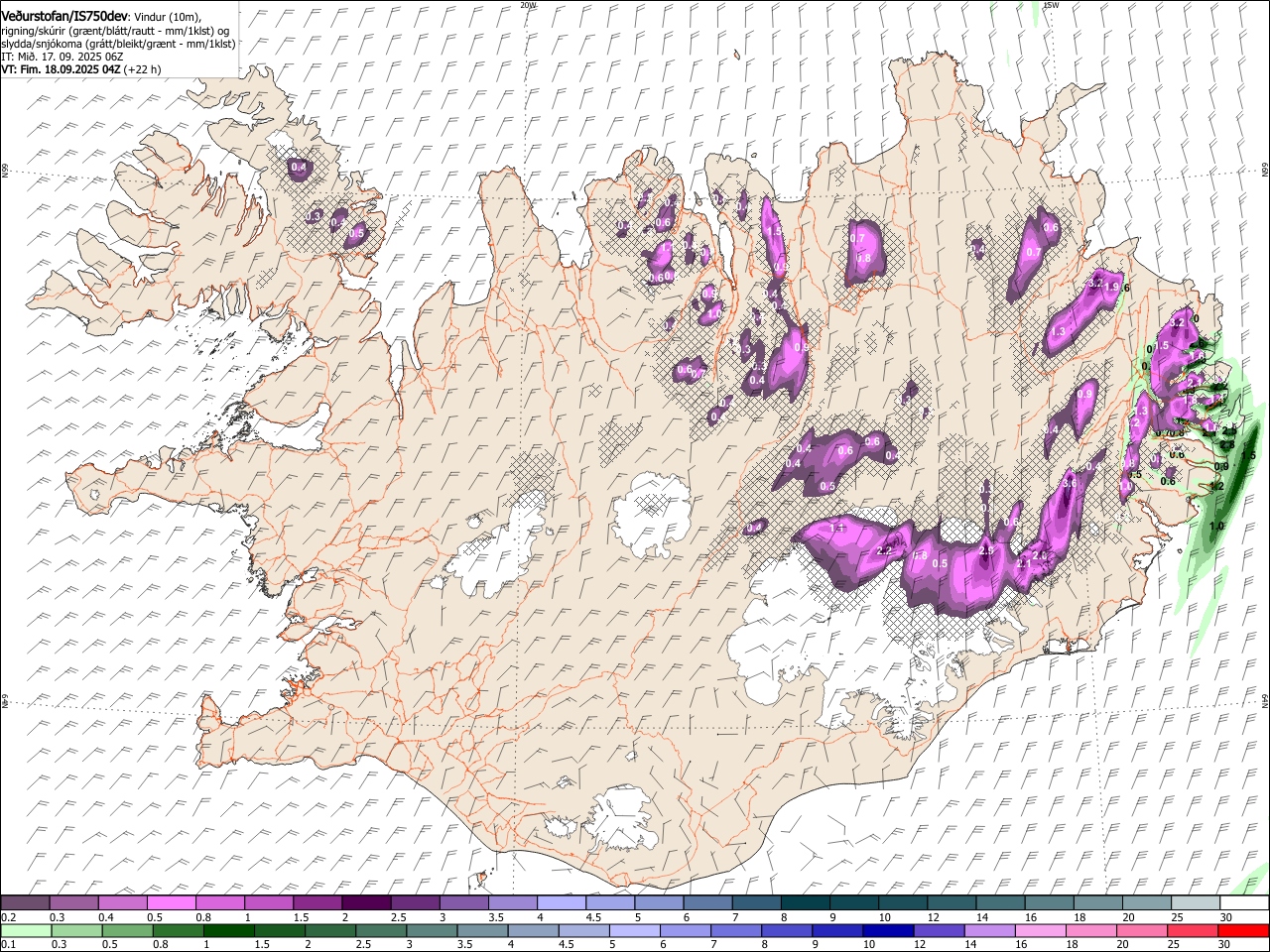Click the 1.9 precipitation value on the map
The height and width of the screenshot is (952, 1270).
1112,287
